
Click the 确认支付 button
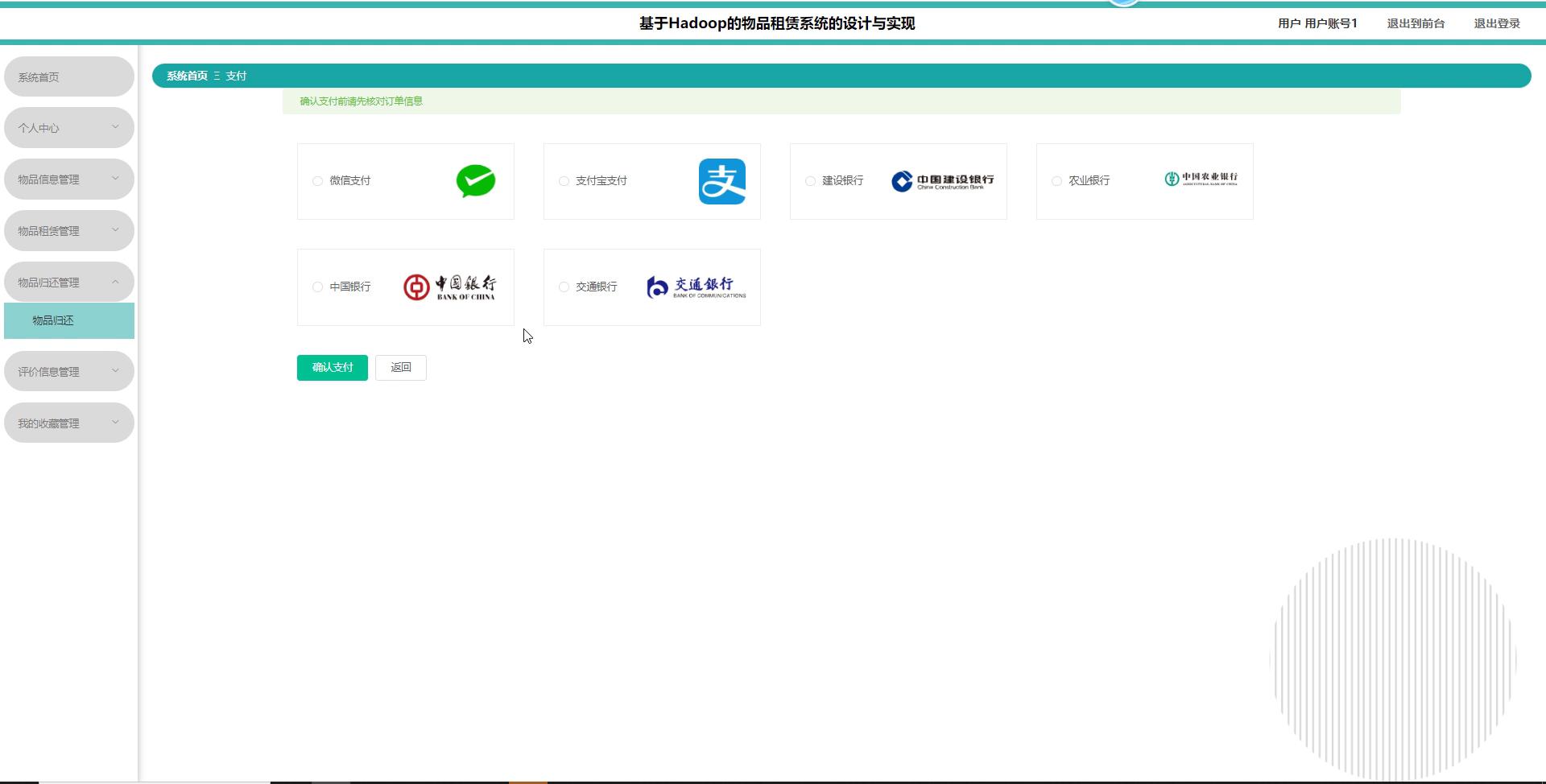(x=333, y=368)
